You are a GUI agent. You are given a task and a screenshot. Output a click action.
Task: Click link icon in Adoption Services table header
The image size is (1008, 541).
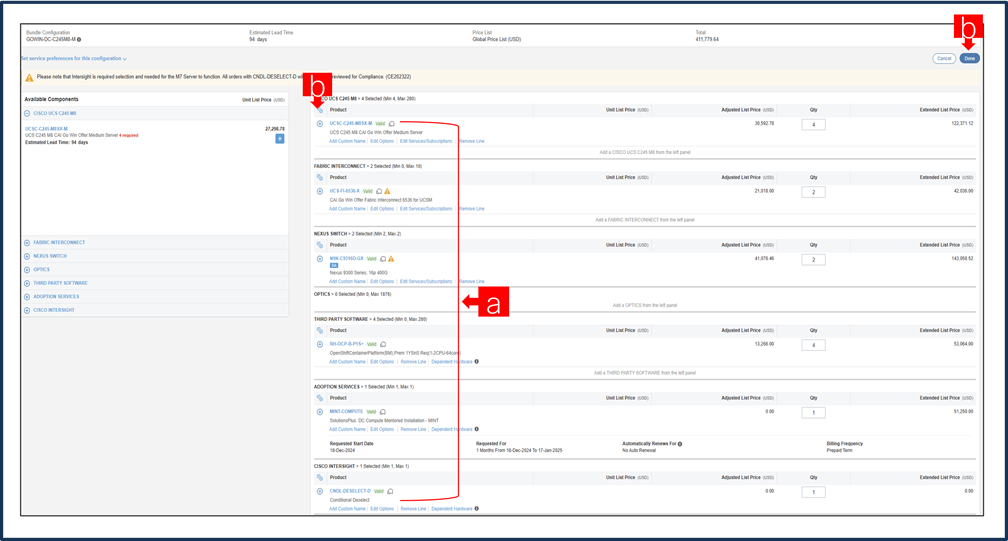tap(320, 398)
